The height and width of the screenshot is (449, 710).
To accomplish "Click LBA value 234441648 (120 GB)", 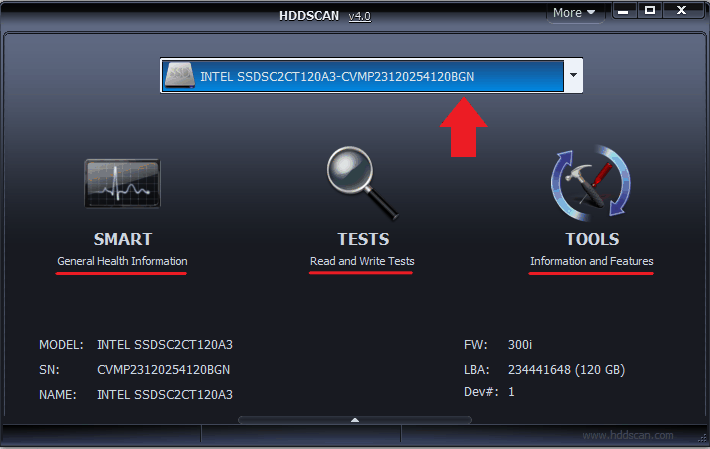I will tap(566, 370).
